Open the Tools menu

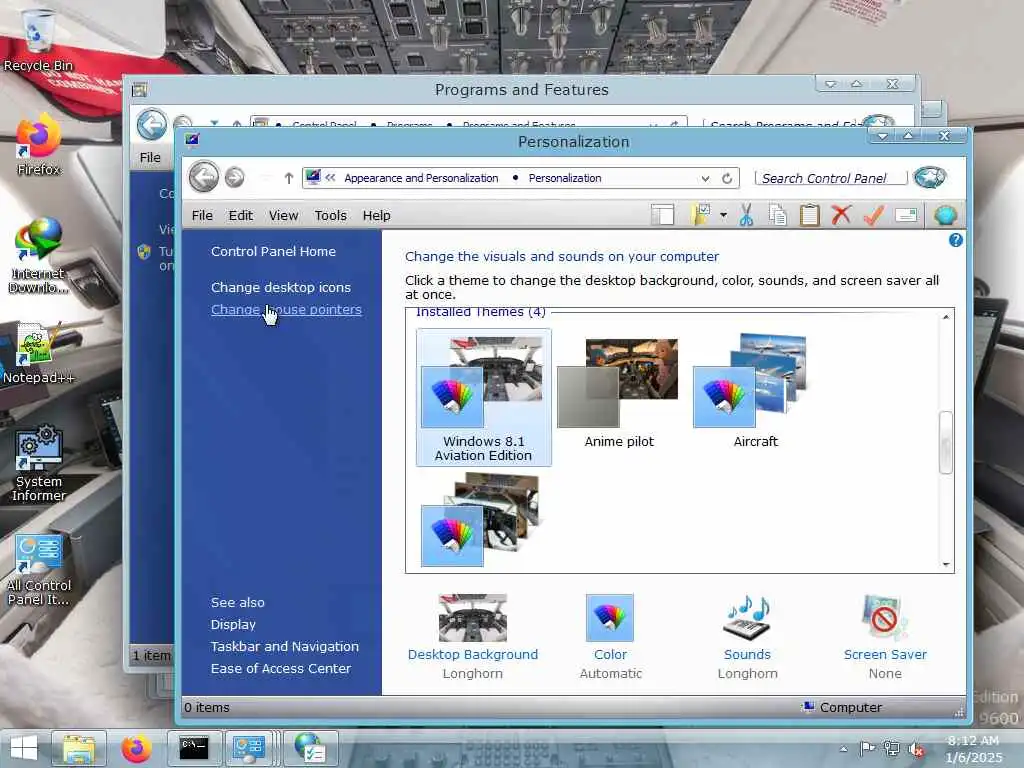click(330, 216)
